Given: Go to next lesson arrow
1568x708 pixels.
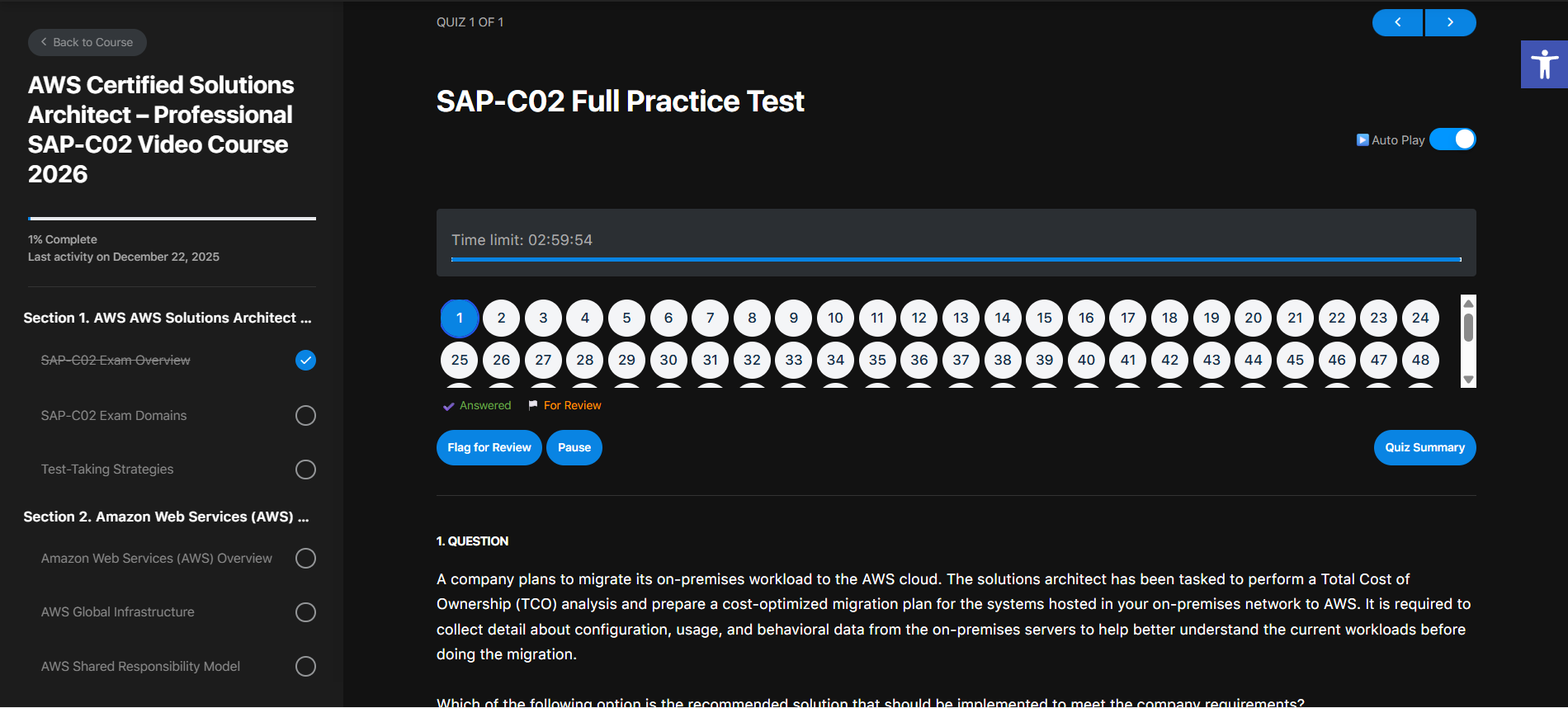Looking at the screenshot, I should point(1450,22).
